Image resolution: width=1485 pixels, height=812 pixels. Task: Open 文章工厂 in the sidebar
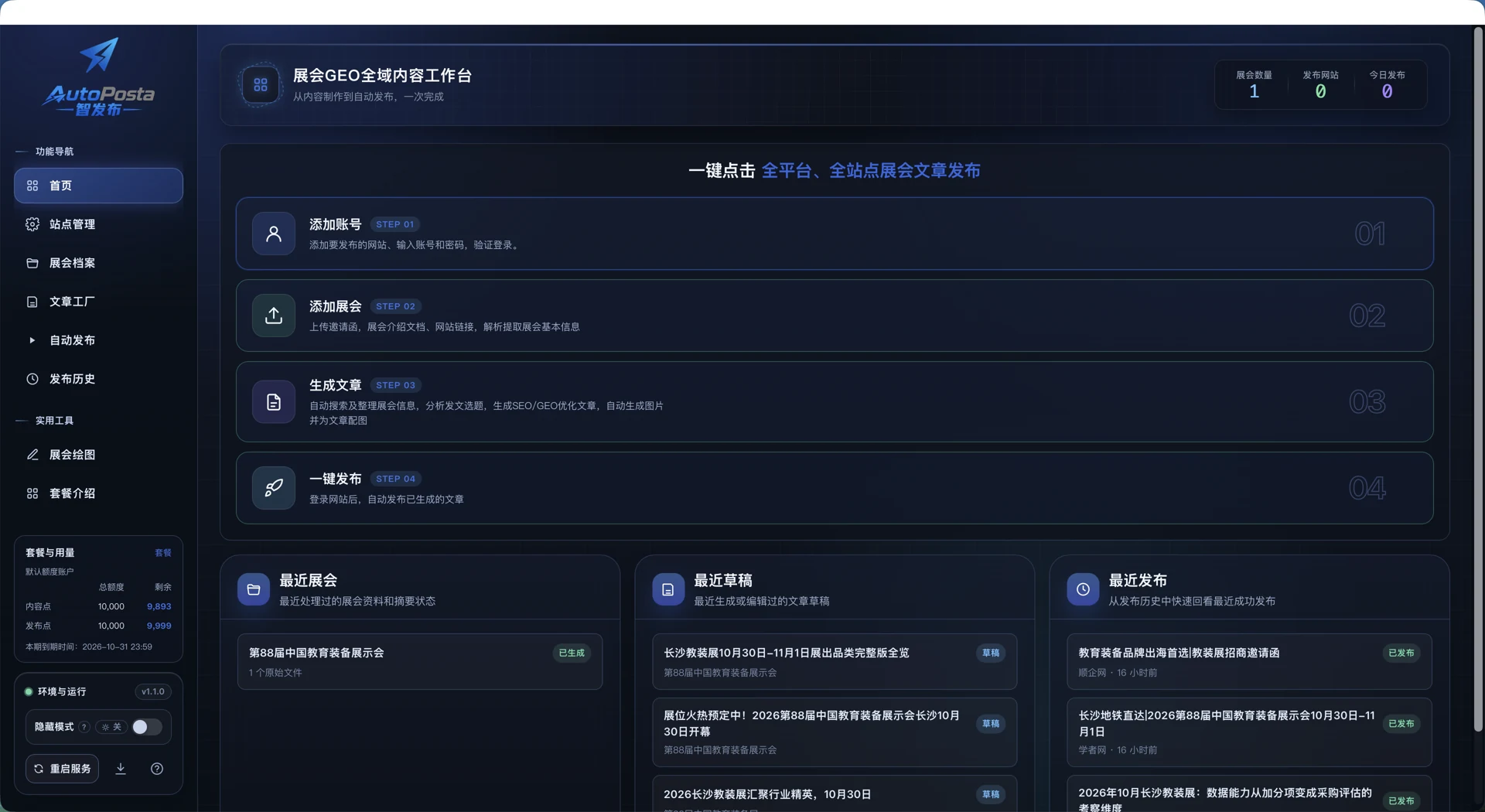pyautogui.click(x=98, y=302)
